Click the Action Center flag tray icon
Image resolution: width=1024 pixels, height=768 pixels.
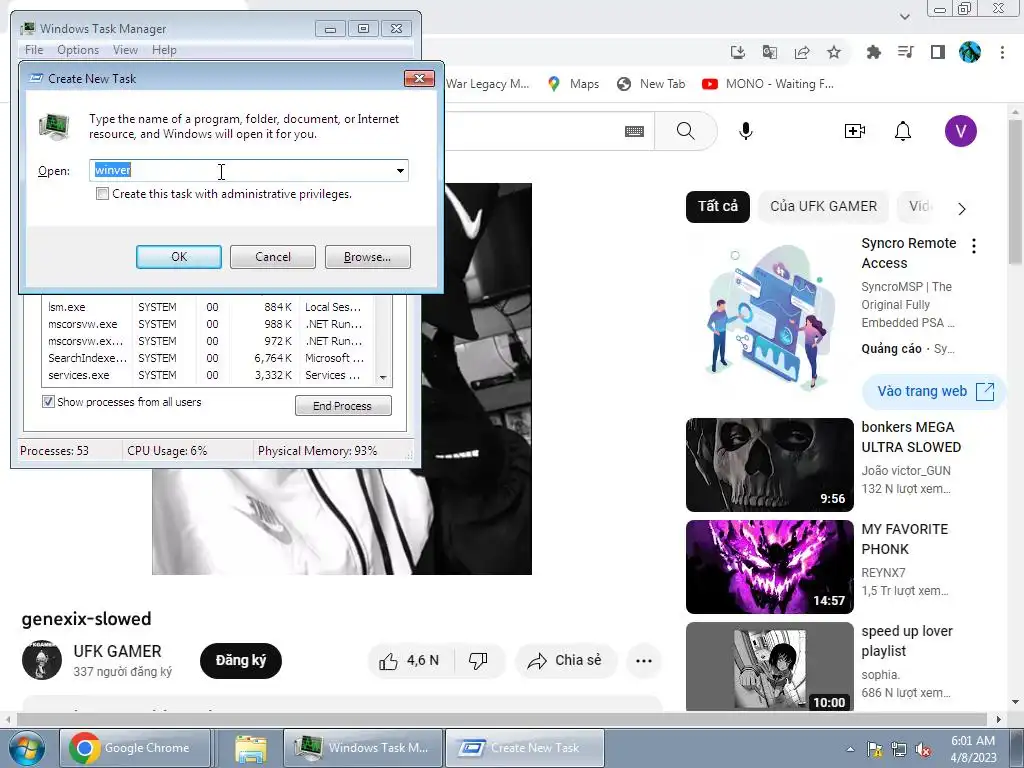874,749
